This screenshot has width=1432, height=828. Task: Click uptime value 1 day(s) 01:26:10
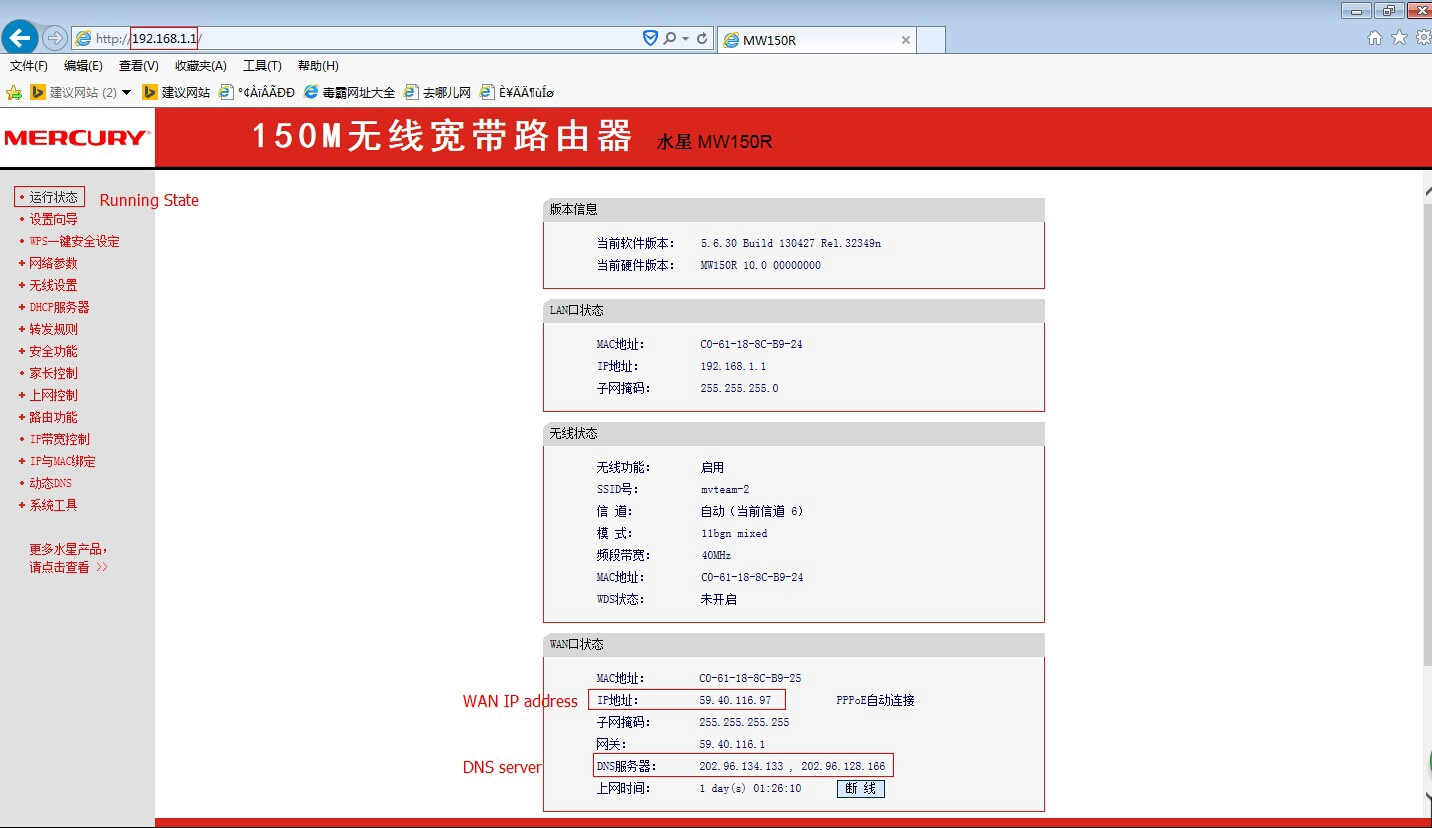coord(750,788)
